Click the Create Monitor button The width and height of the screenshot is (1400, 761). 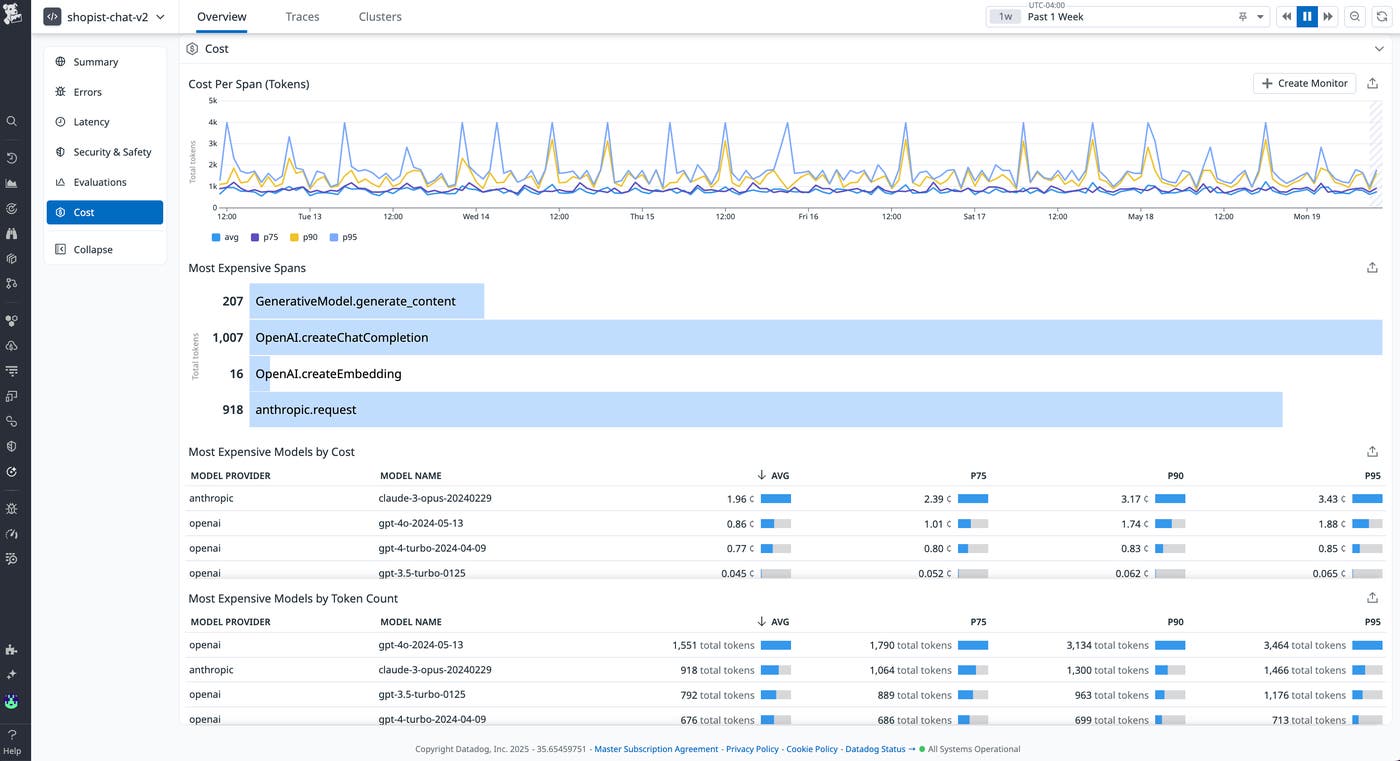point(1304,84)
